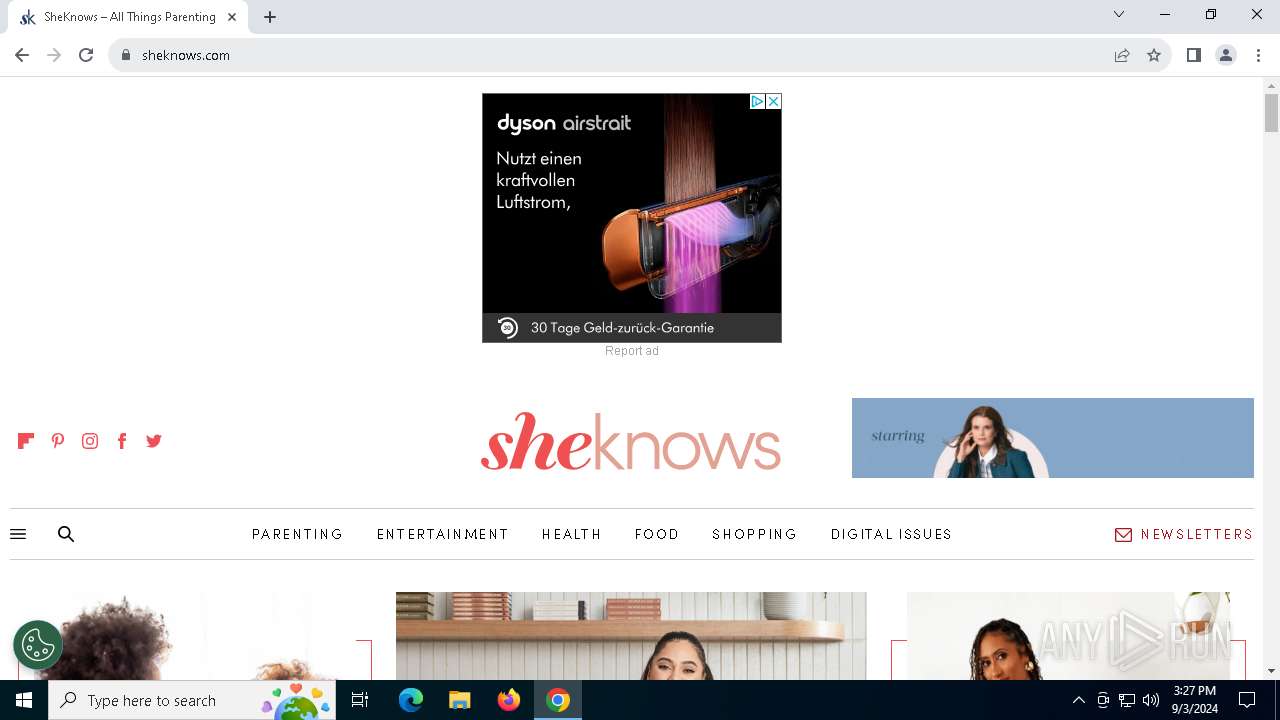
Task: Open the hamburger site menu
Action: tap(18, 534)
